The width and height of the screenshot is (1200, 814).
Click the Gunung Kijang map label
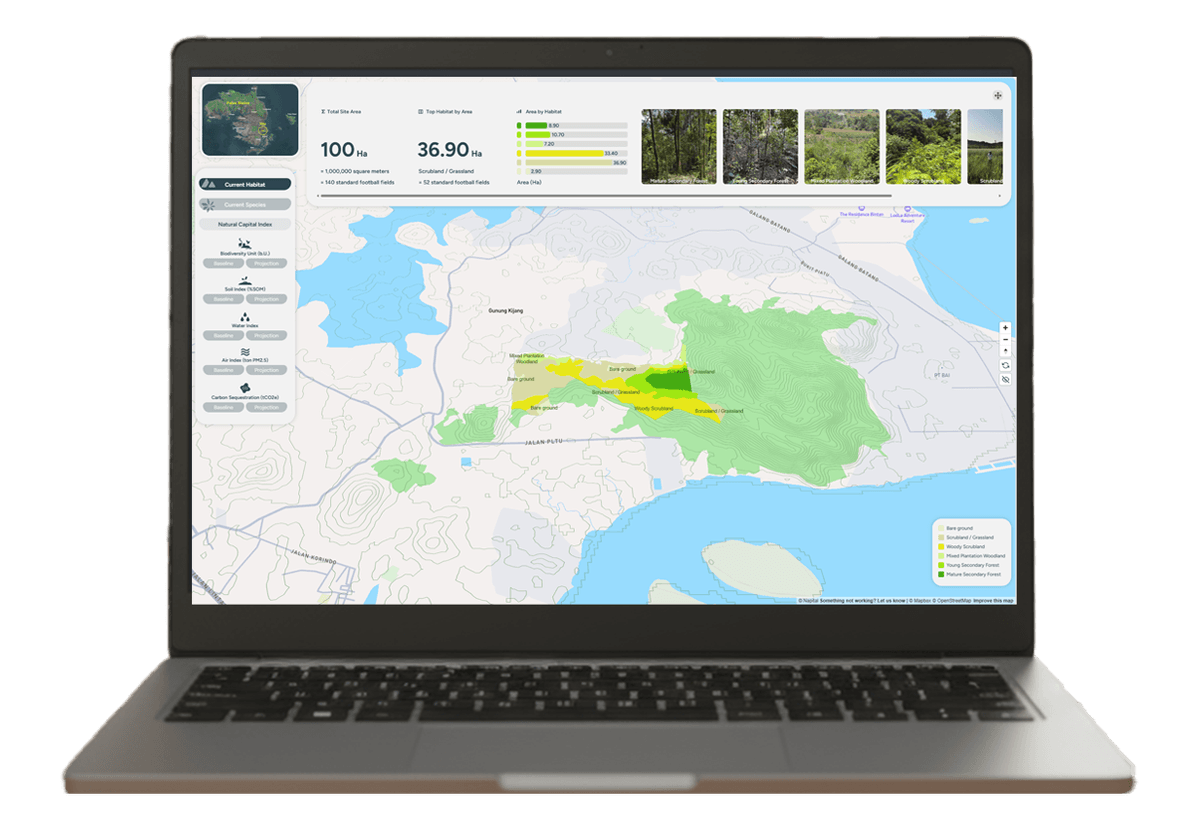coord(506,311)
